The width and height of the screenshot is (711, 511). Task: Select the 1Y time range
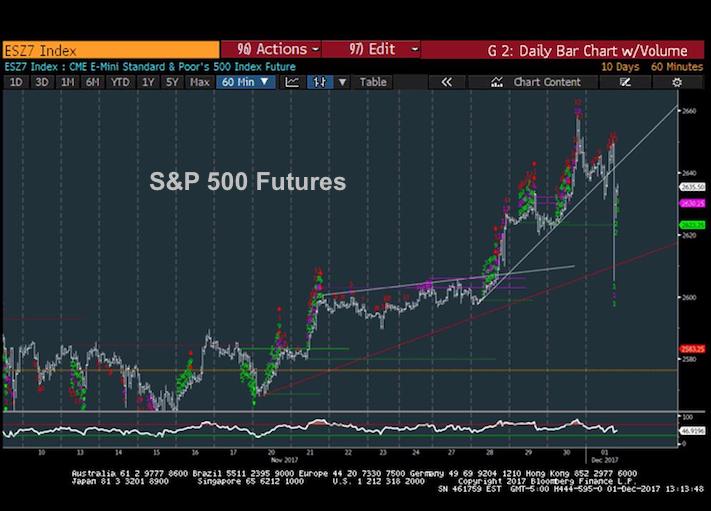[x=148, y=82]
